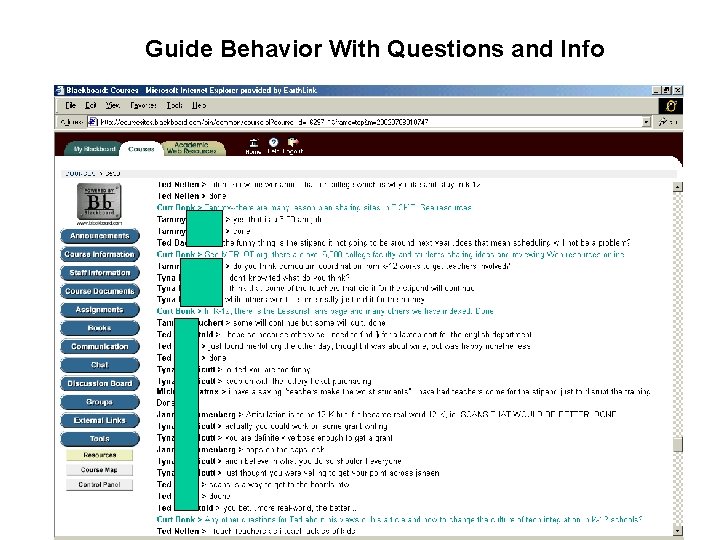This screenshot has width=720, height=540.
Task: Click chat line about stipend not around next year
Action: [x=394, y=242]
